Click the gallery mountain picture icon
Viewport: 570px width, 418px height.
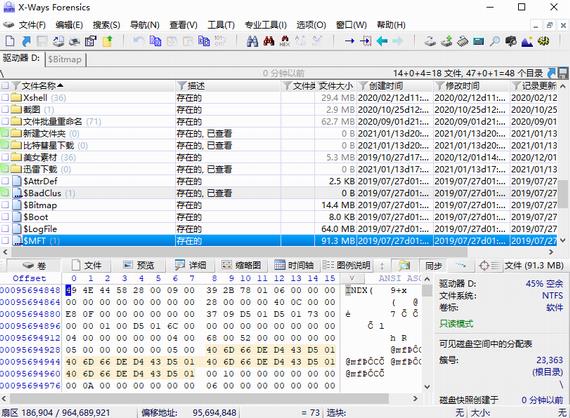527,41
